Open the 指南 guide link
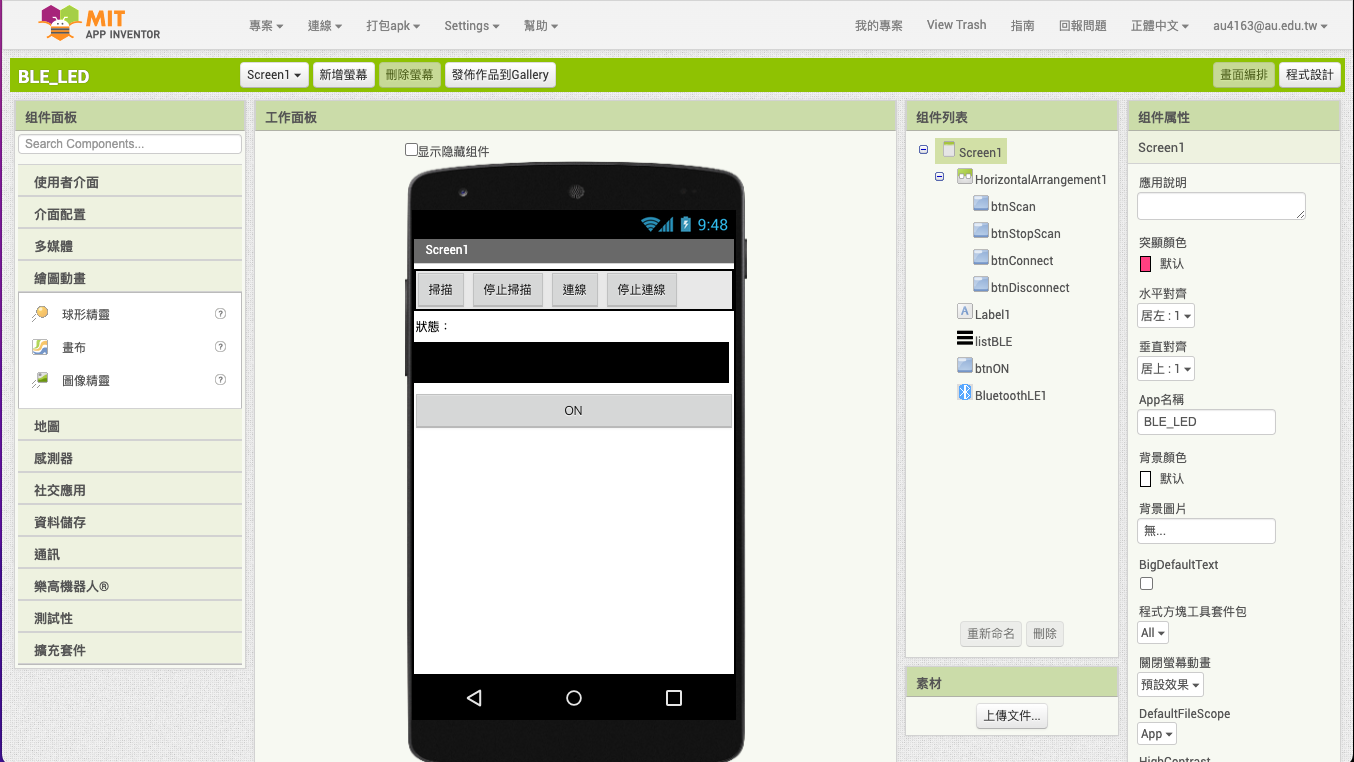This screenshot has height=762, width=1354. 1023,26
